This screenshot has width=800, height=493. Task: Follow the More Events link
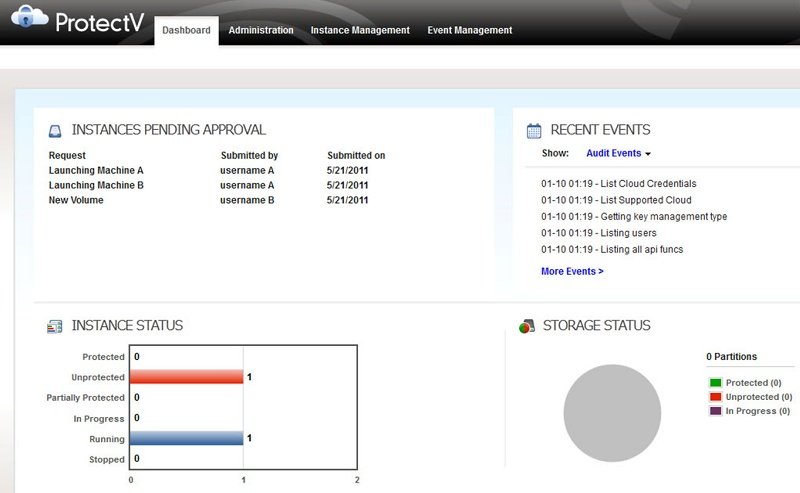point(572,272)
